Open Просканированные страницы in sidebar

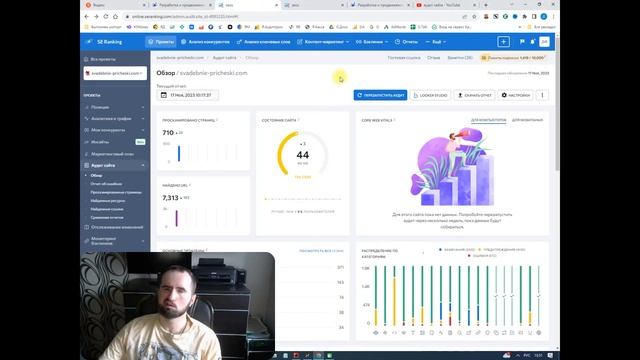tap(116, 192)
